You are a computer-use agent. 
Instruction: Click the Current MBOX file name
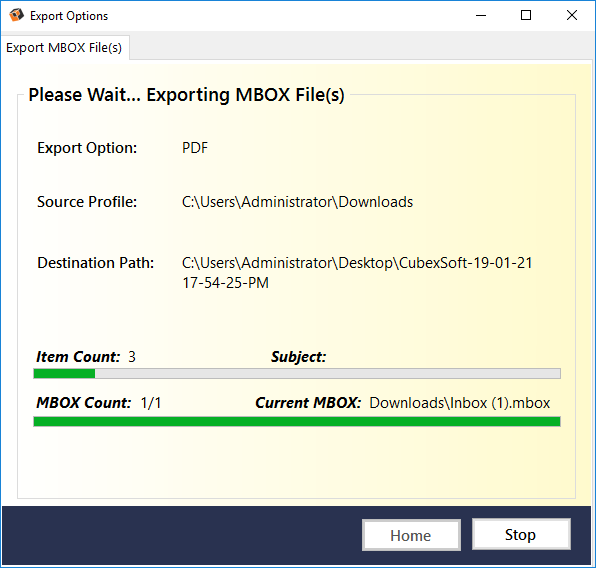click(x=460, y=403)
